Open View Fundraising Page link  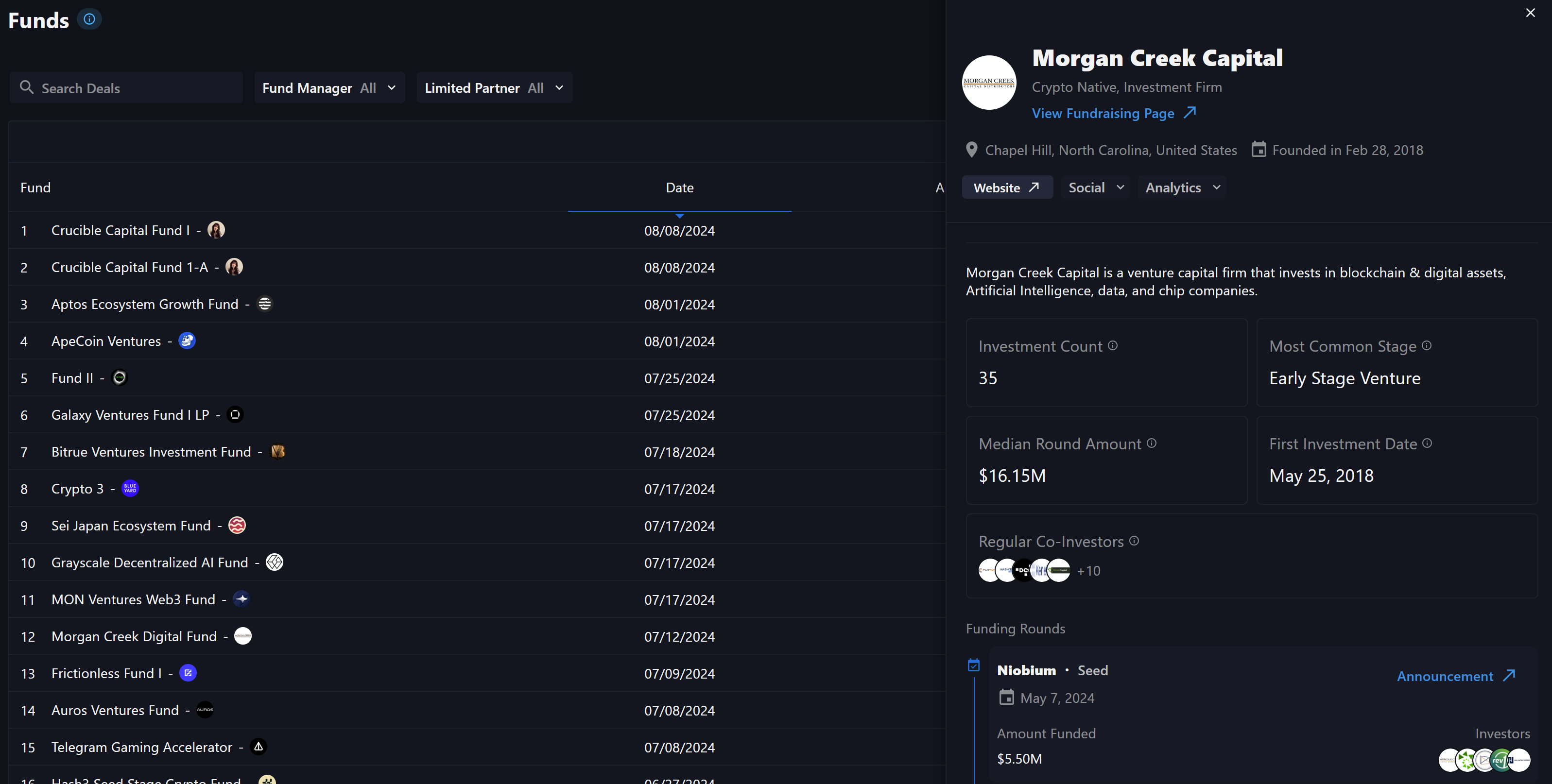(1113, 113)
